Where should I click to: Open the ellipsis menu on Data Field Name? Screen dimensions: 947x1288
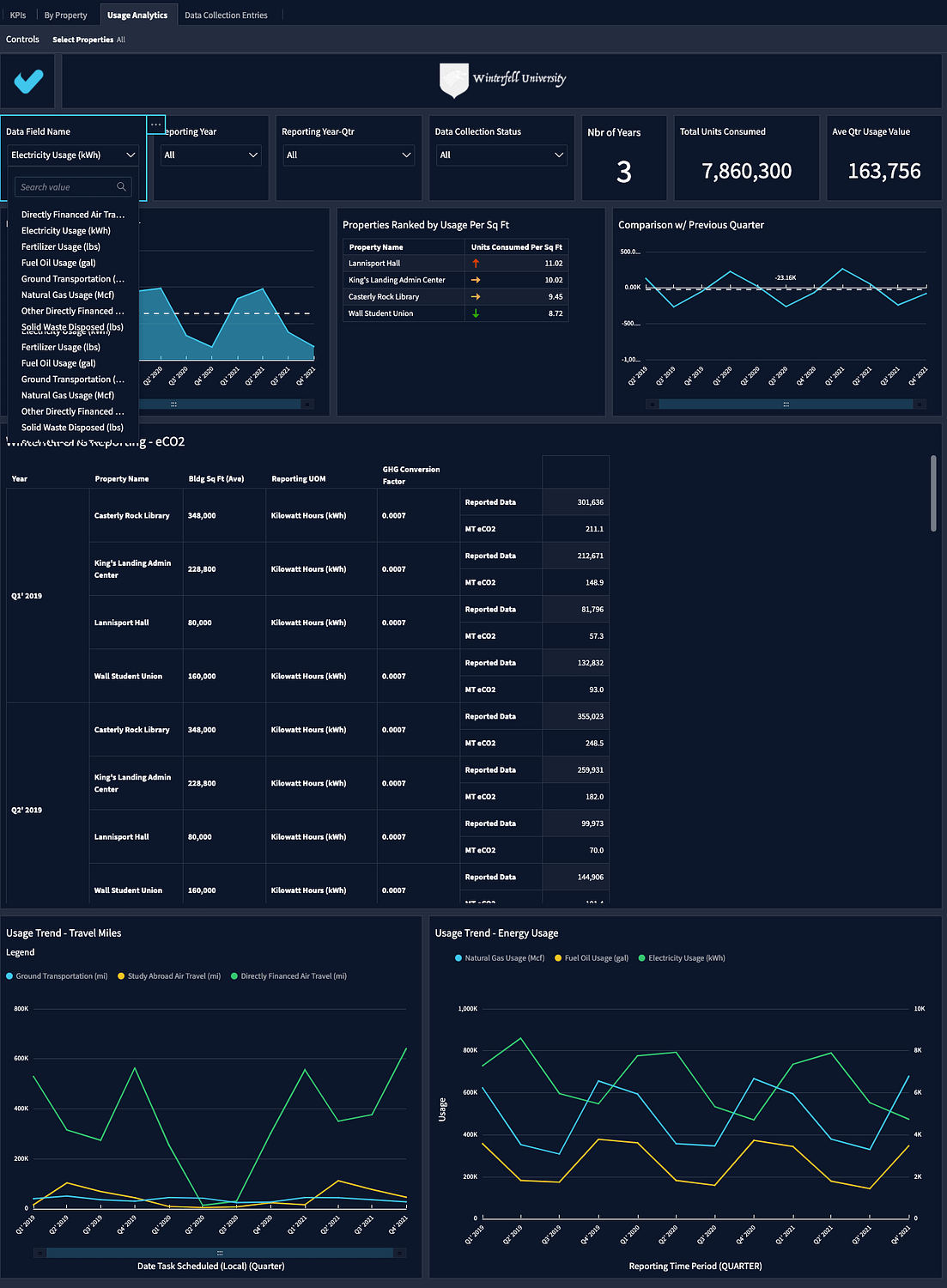pos(155,125)
